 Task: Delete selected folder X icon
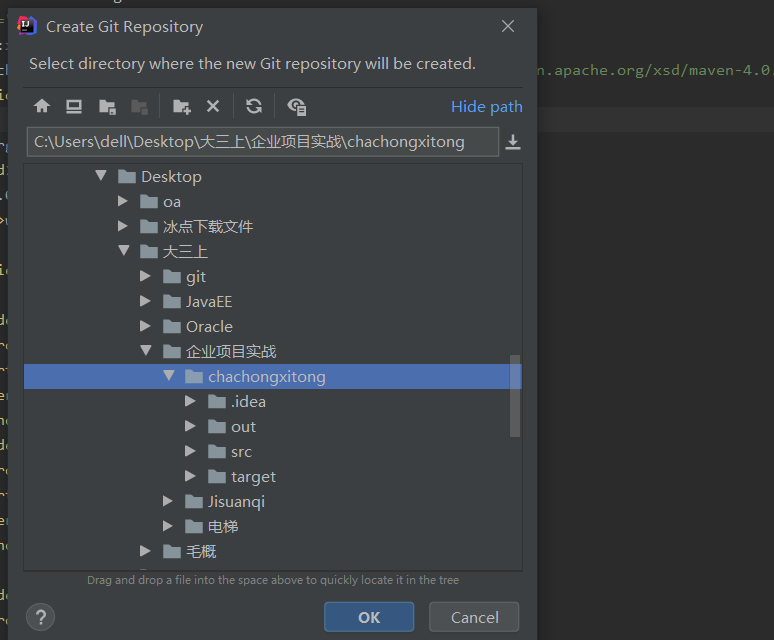tap(213, 106)
